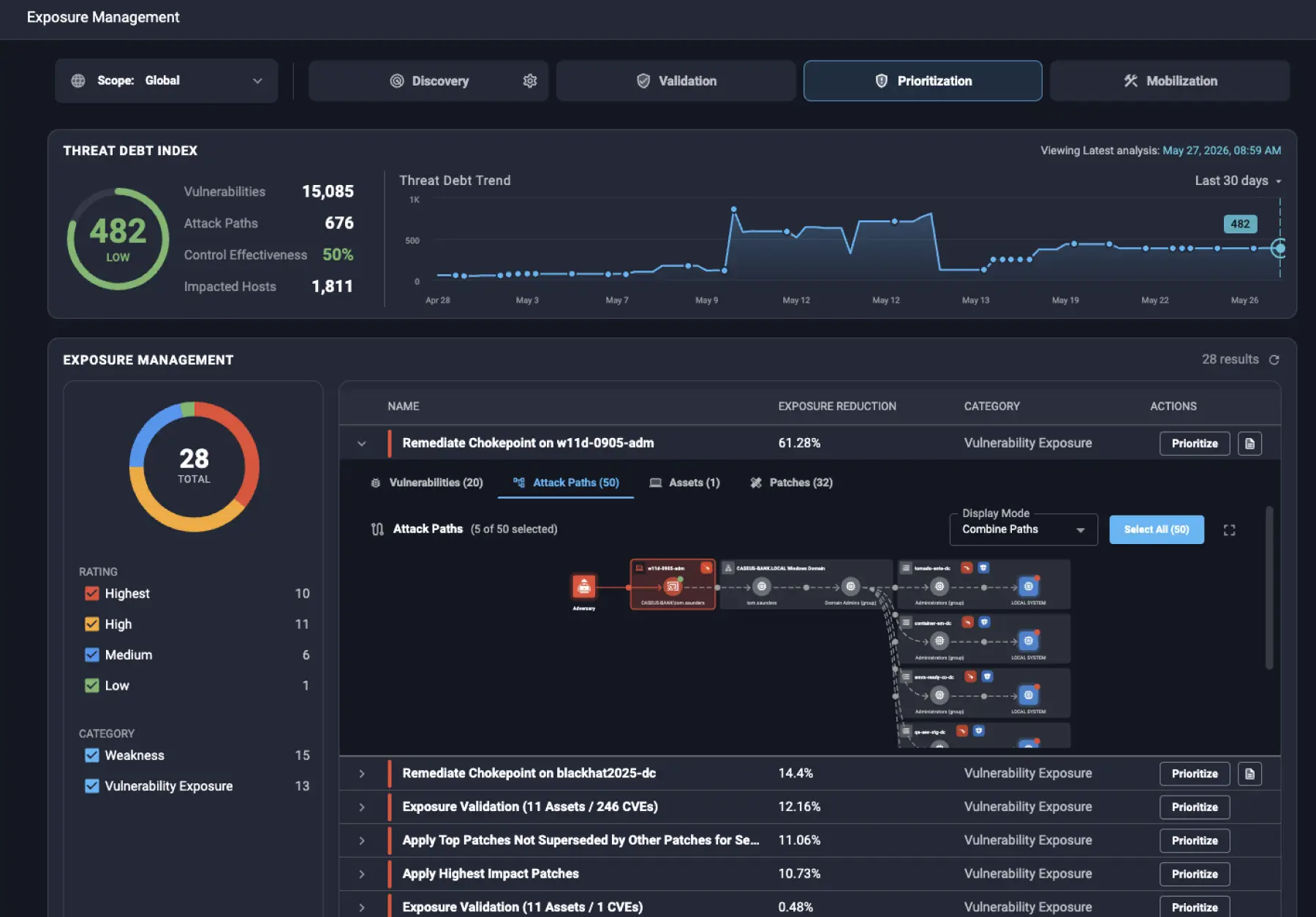
Task: Toggle the Medium rating checkbox
Action: coord(92,655)
